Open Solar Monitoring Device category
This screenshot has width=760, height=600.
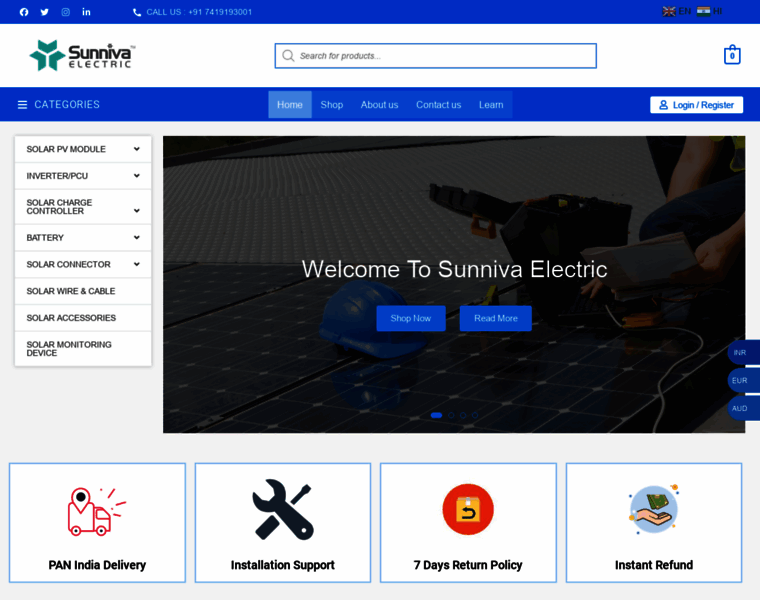coord(83,349)
